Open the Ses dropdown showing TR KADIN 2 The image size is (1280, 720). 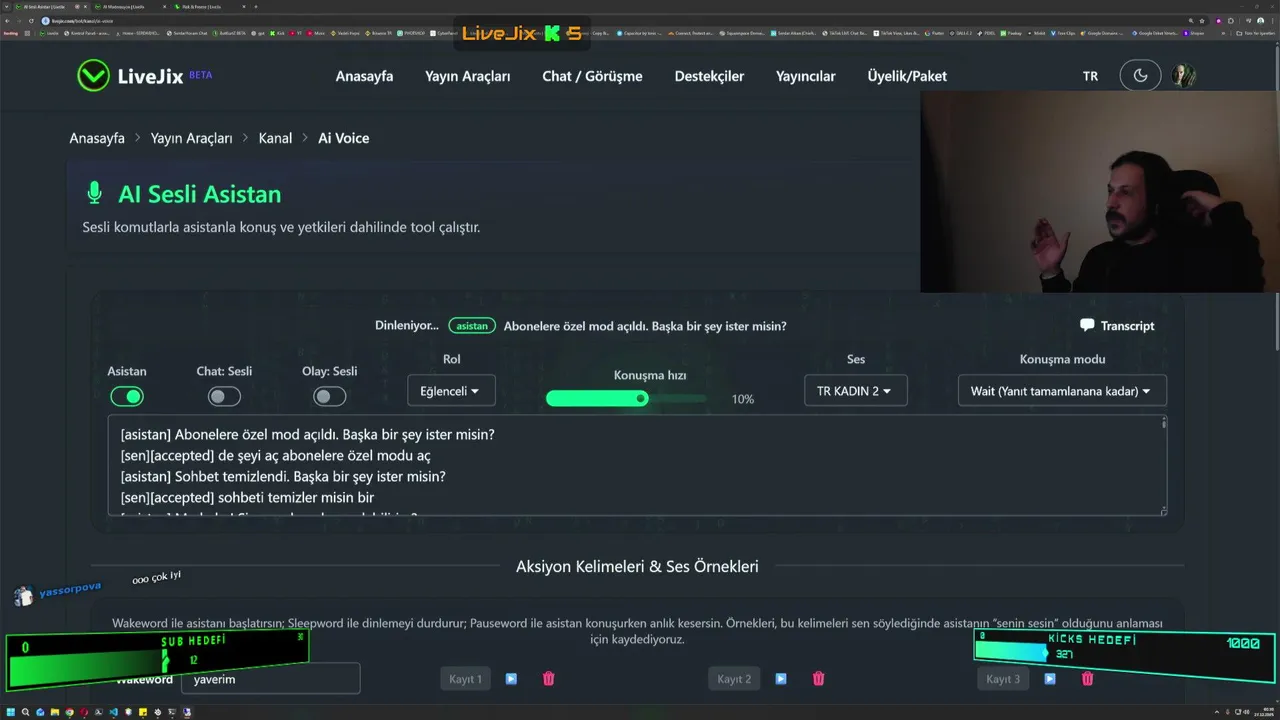[x=855, y=391]
